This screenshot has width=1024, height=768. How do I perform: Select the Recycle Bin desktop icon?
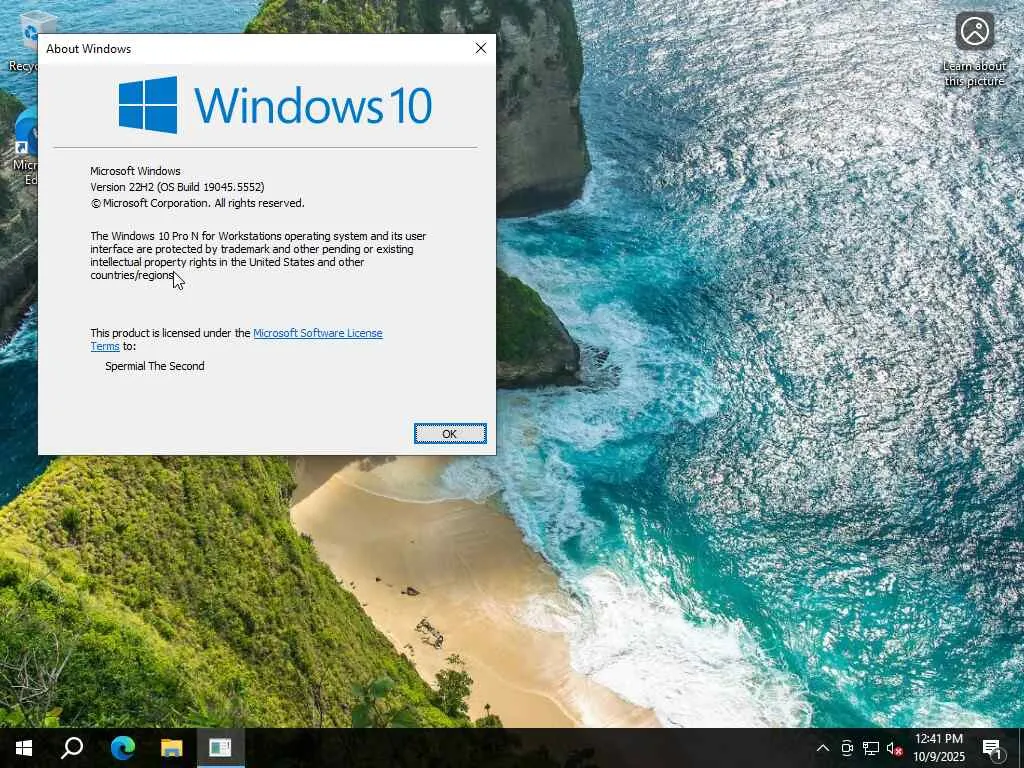point(24,42)
